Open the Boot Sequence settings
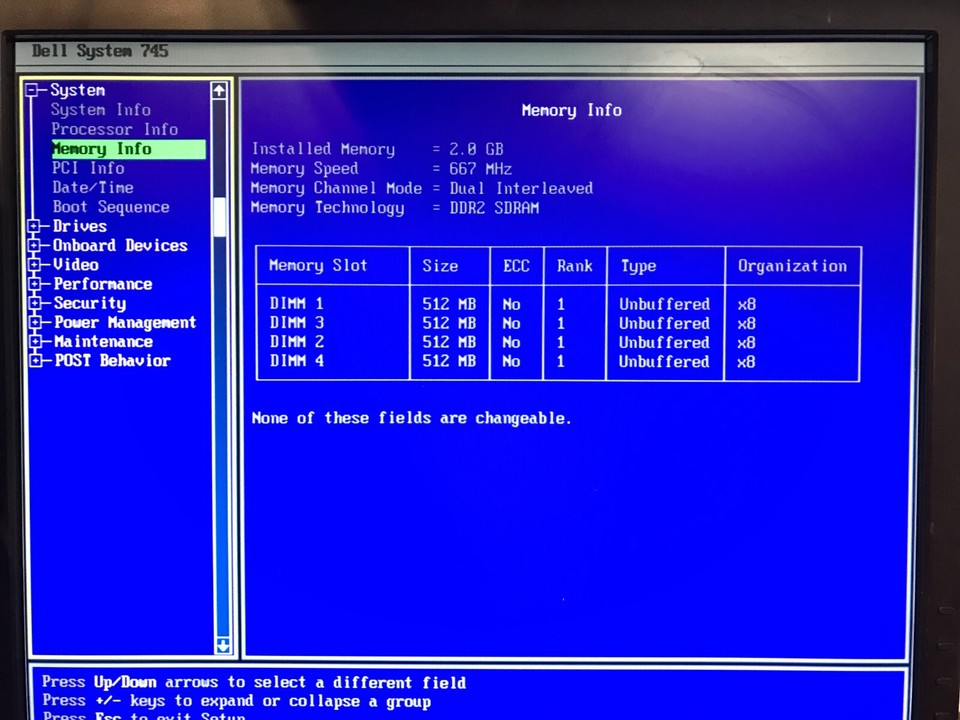Viewport: 960px width, 720px height. 110,207
